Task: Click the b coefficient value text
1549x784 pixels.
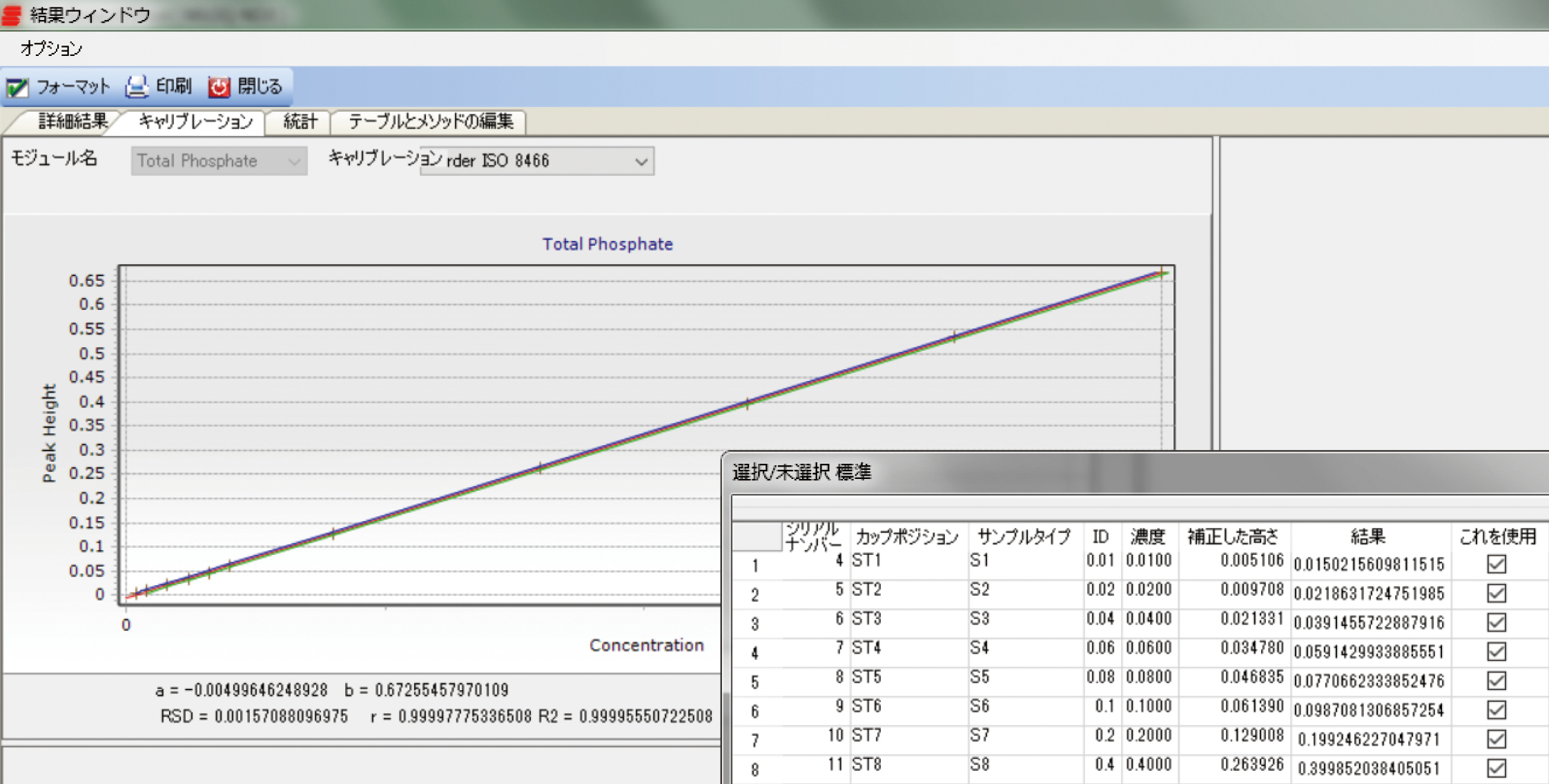Action: coord(427,690)
